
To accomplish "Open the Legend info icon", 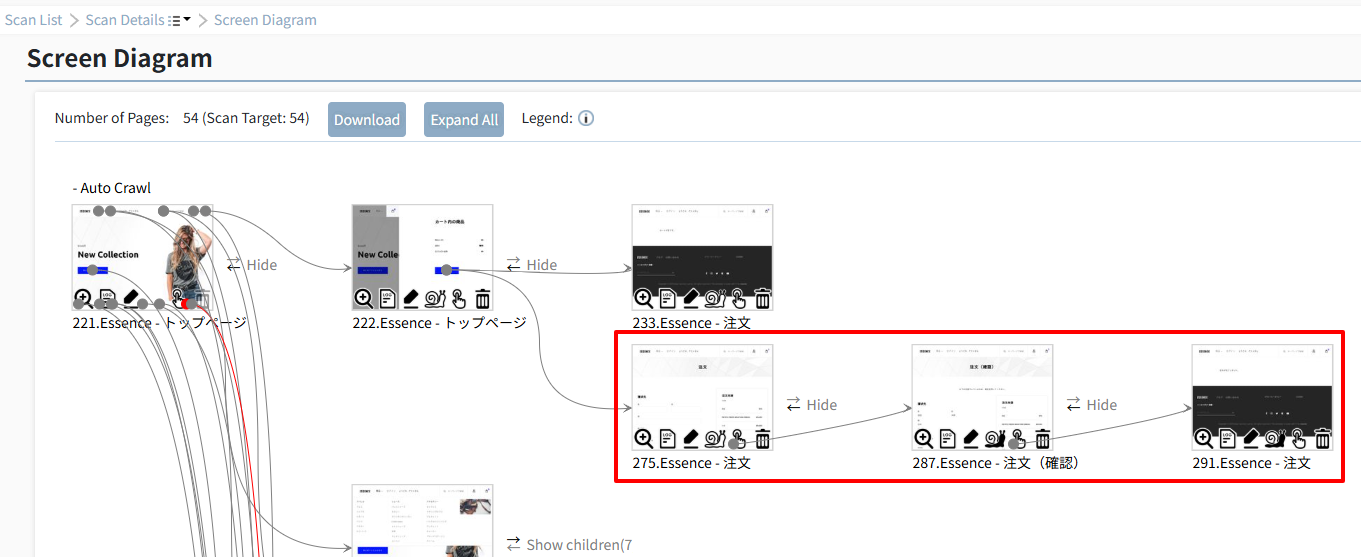I will point(586,118).
